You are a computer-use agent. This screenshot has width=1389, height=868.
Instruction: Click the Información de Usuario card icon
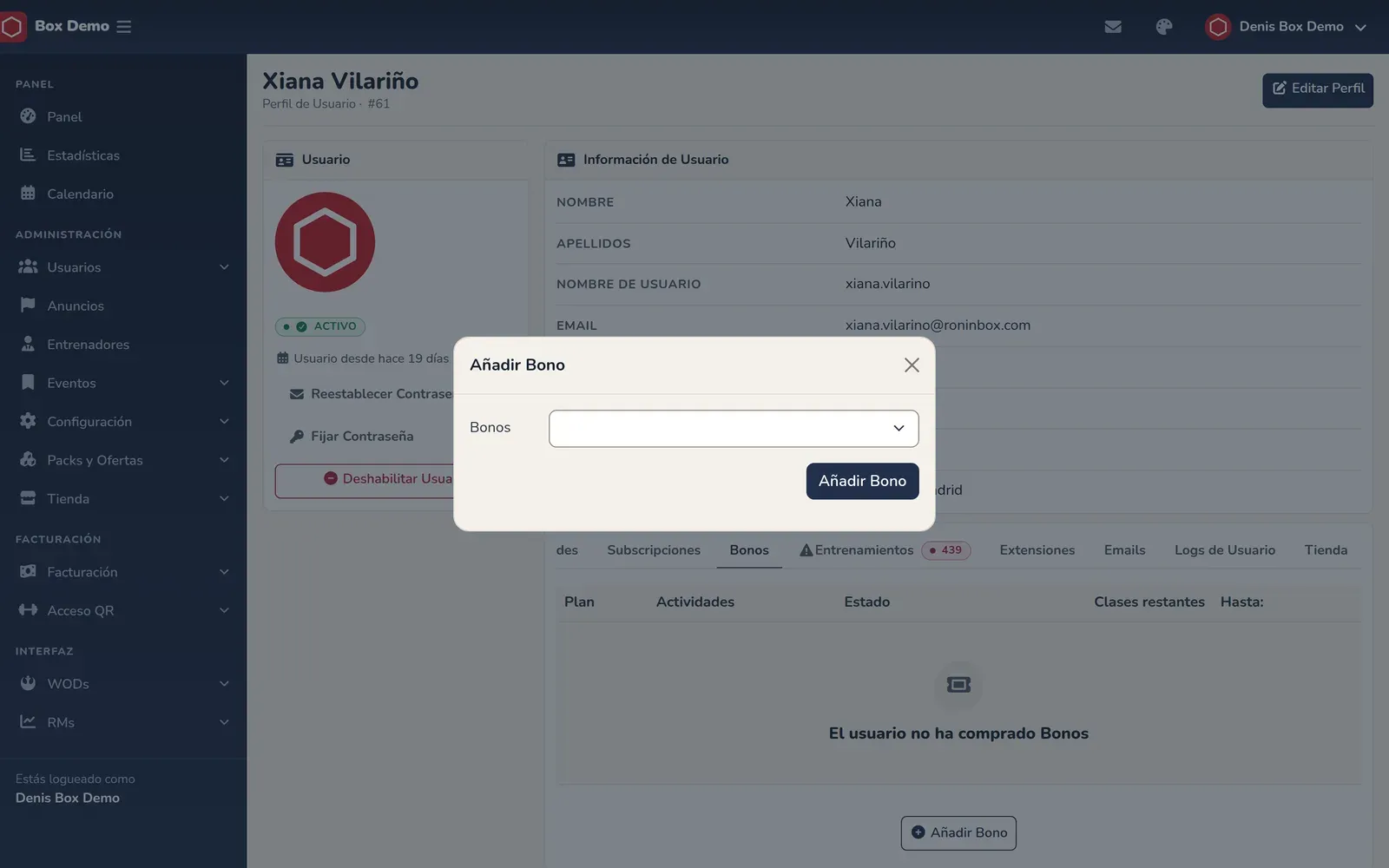pos(566,160)
